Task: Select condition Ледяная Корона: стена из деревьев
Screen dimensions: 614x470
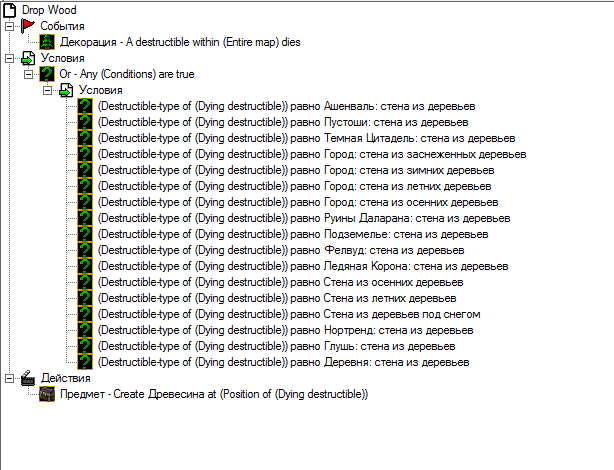Action: click(303, 266)
